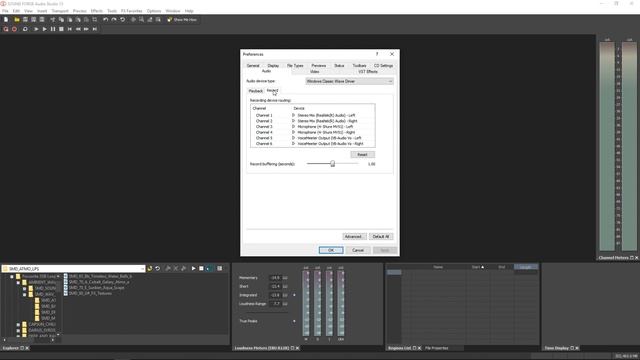Switch to the Toolbars tab

(x=360, y=66)
